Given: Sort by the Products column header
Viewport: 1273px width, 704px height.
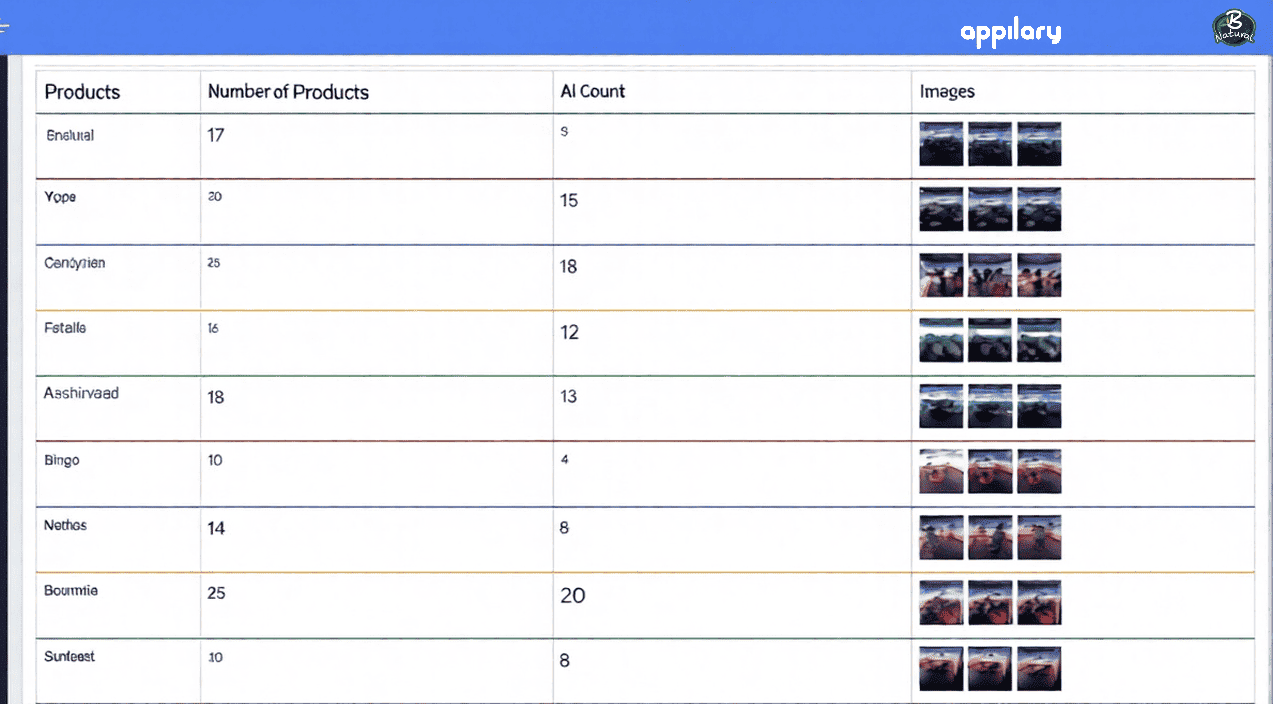Looking at the screenshot, I should (82, 92).
